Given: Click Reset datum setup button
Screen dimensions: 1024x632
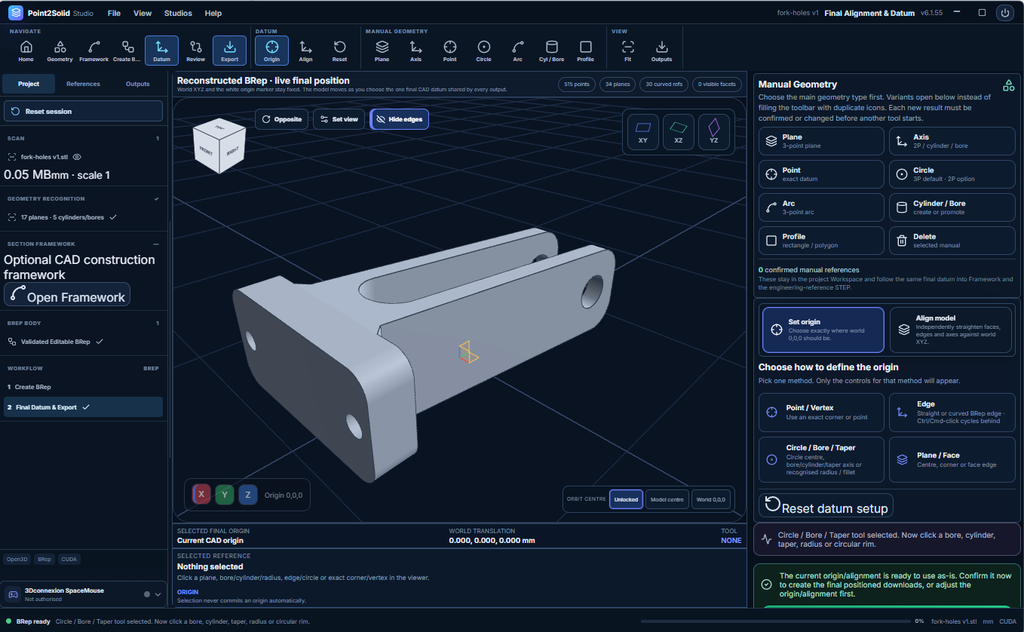Looking at the screenshot, I should click(x=826, y=506).
